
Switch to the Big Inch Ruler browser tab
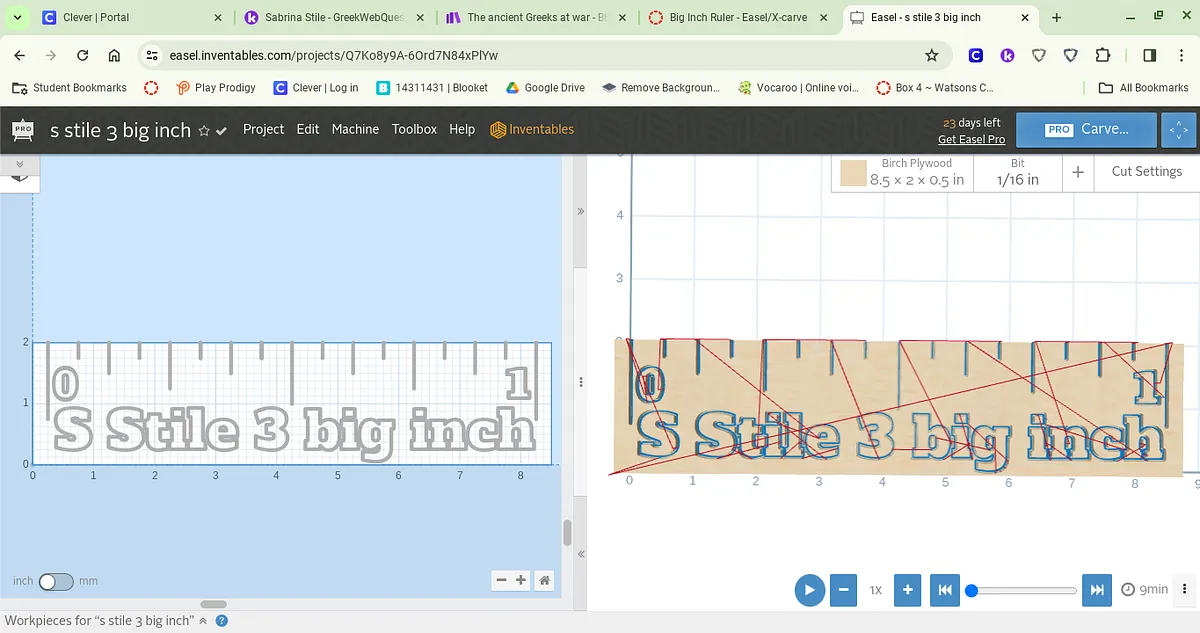click(737, 17)
